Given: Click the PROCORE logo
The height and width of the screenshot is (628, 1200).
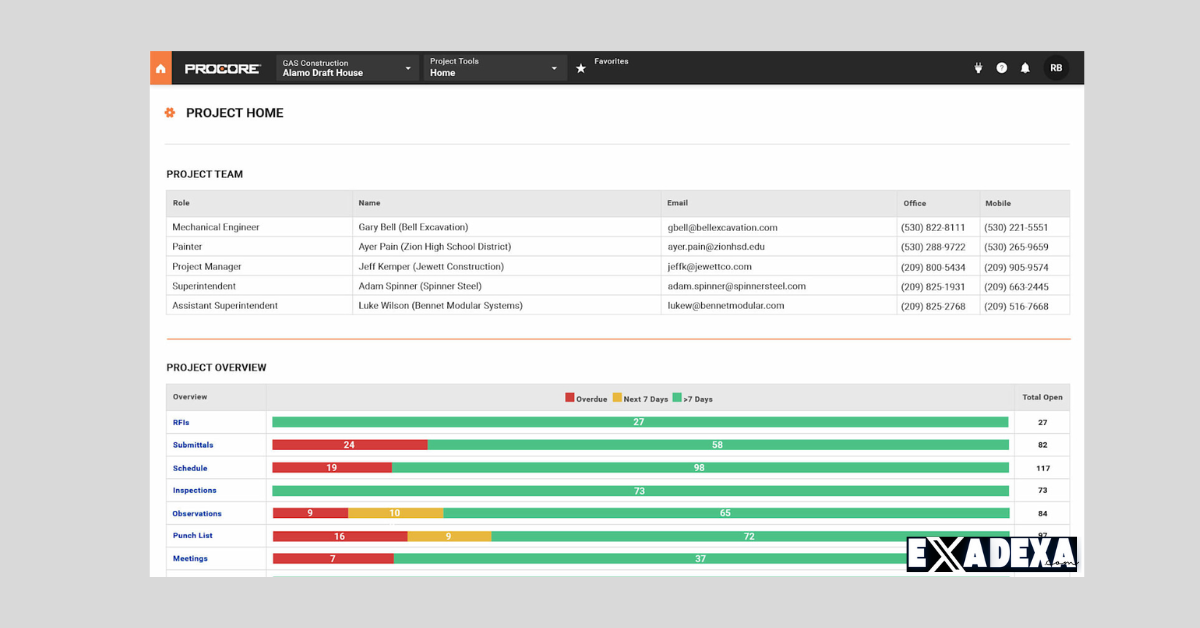Looking at the screenshot, I should pyautogui.click(x=221, y=67).
